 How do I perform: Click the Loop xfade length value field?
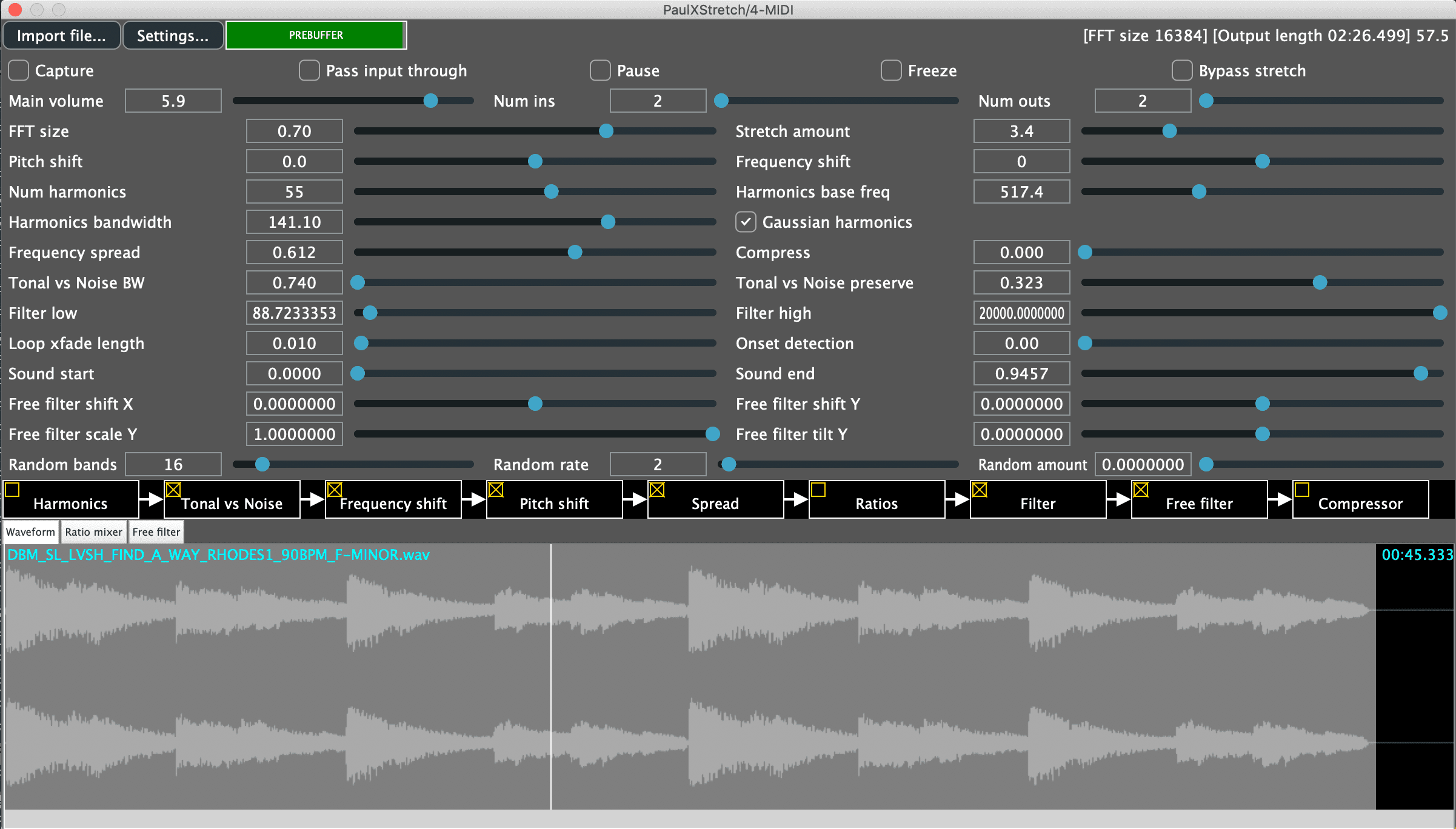pyautogui.click(x=295, y=343)
